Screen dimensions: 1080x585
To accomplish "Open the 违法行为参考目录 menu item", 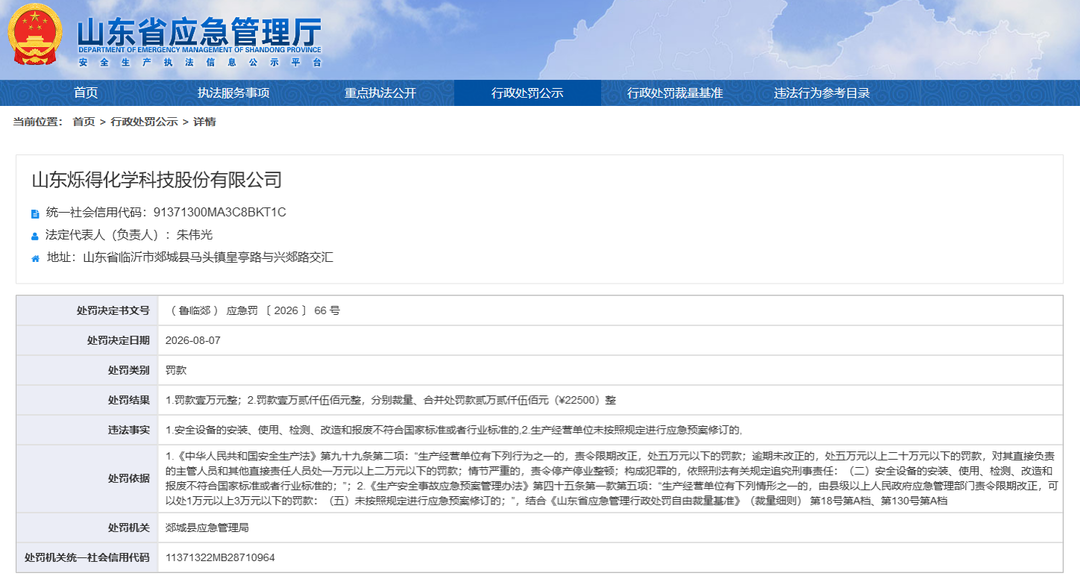I will (x=822, y=93).
